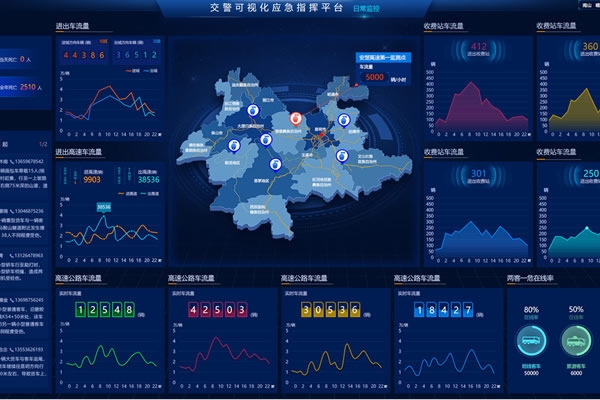The image size is (600, 400).
Task: Click the red marker pin on the map
Action: click(295, 119)
